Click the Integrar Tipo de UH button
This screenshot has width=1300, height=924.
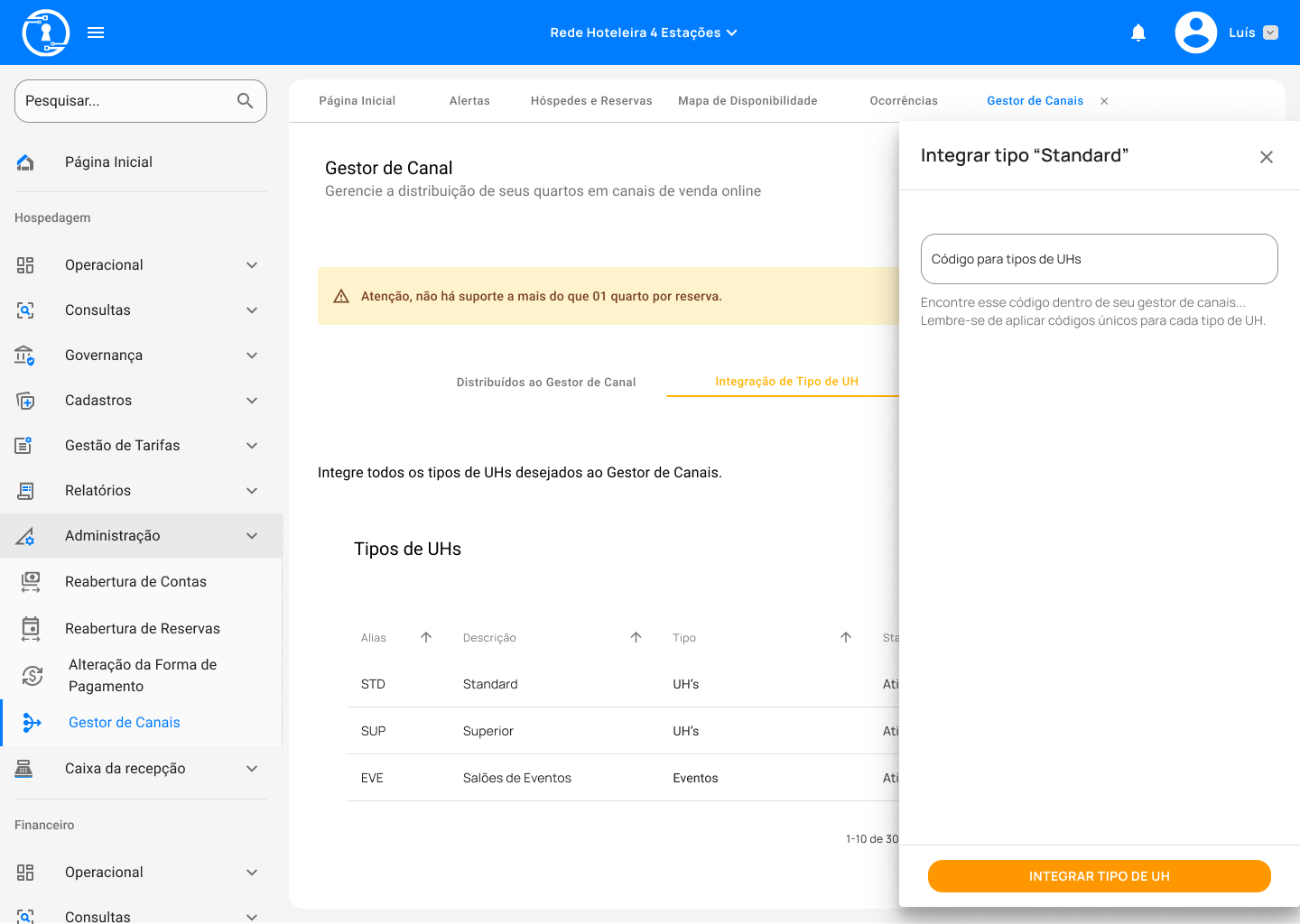1099,876
